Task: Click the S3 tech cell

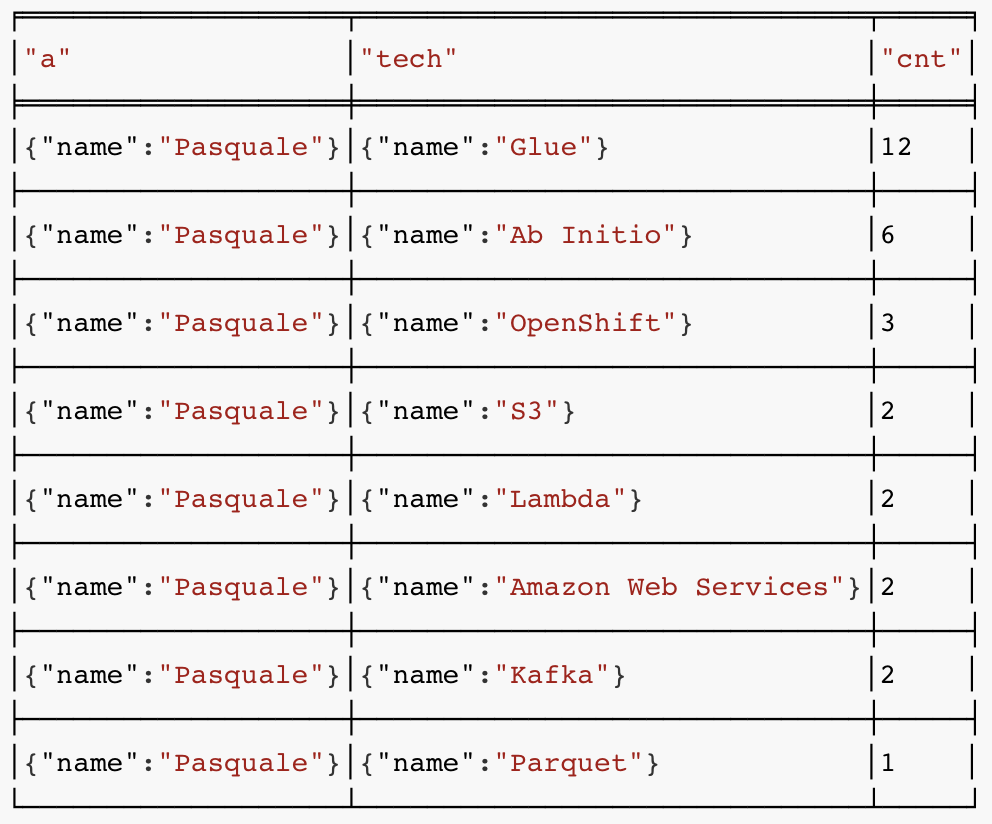Action: click(x=468, y=412)
